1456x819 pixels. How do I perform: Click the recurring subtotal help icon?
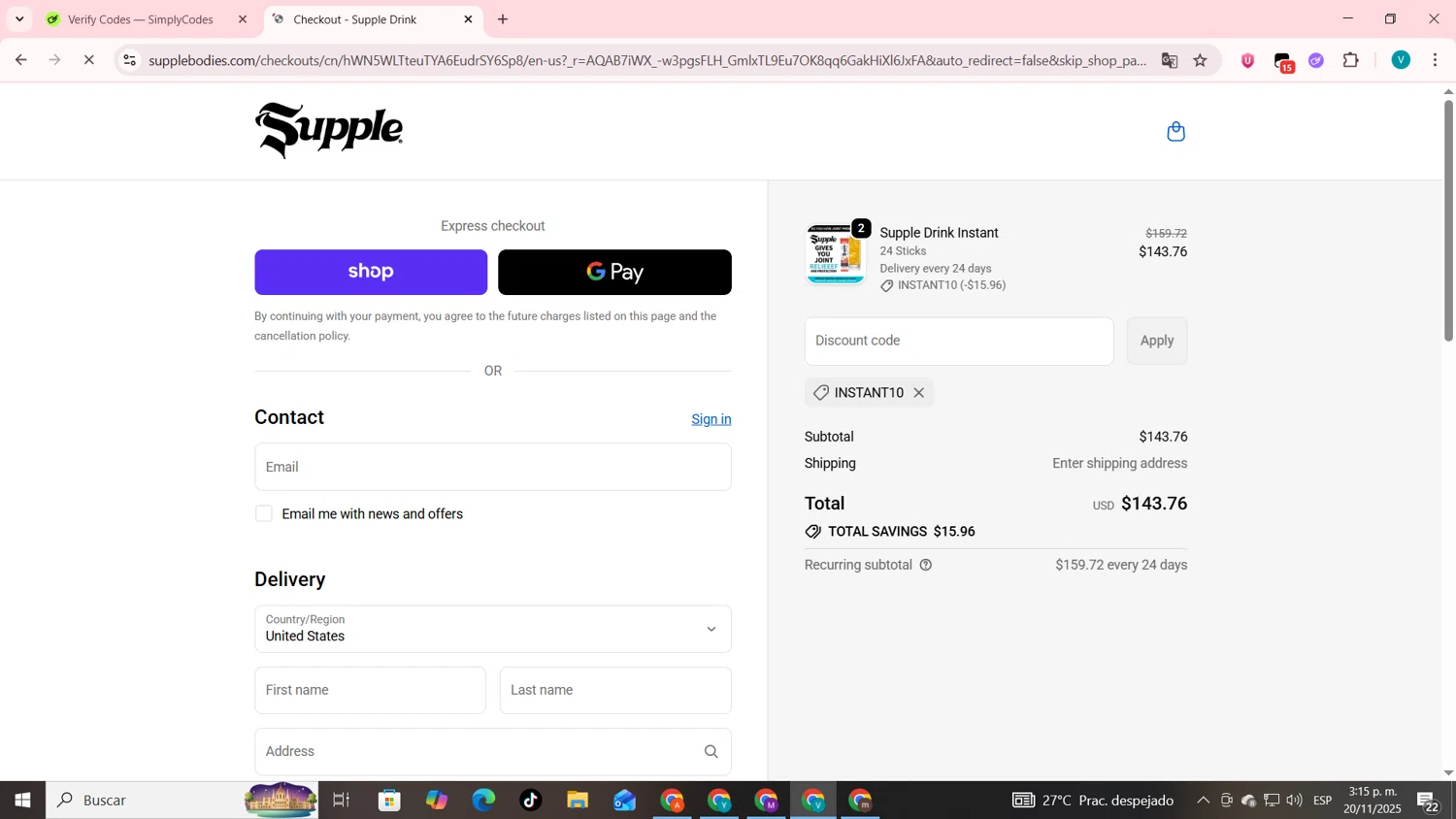926,565
